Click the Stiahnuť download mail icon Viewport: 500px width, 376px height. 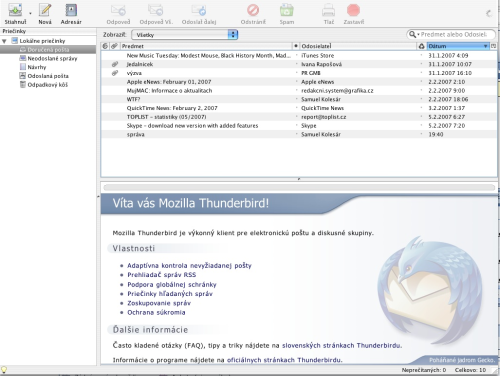[x=15, y=10]
